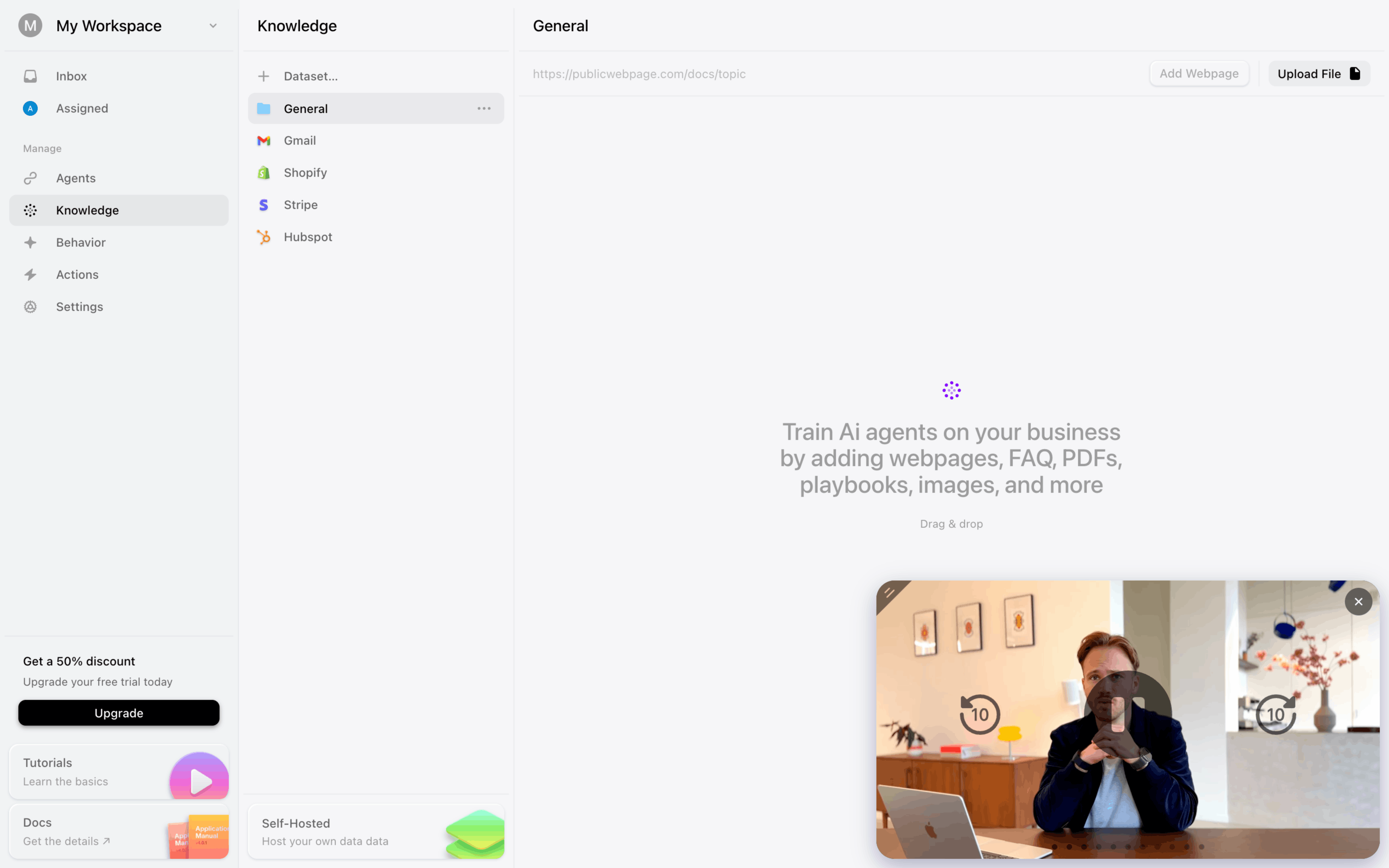Click the Stripe integration icon
Viewport: 1389px width, 868px height.
(264, 205)
